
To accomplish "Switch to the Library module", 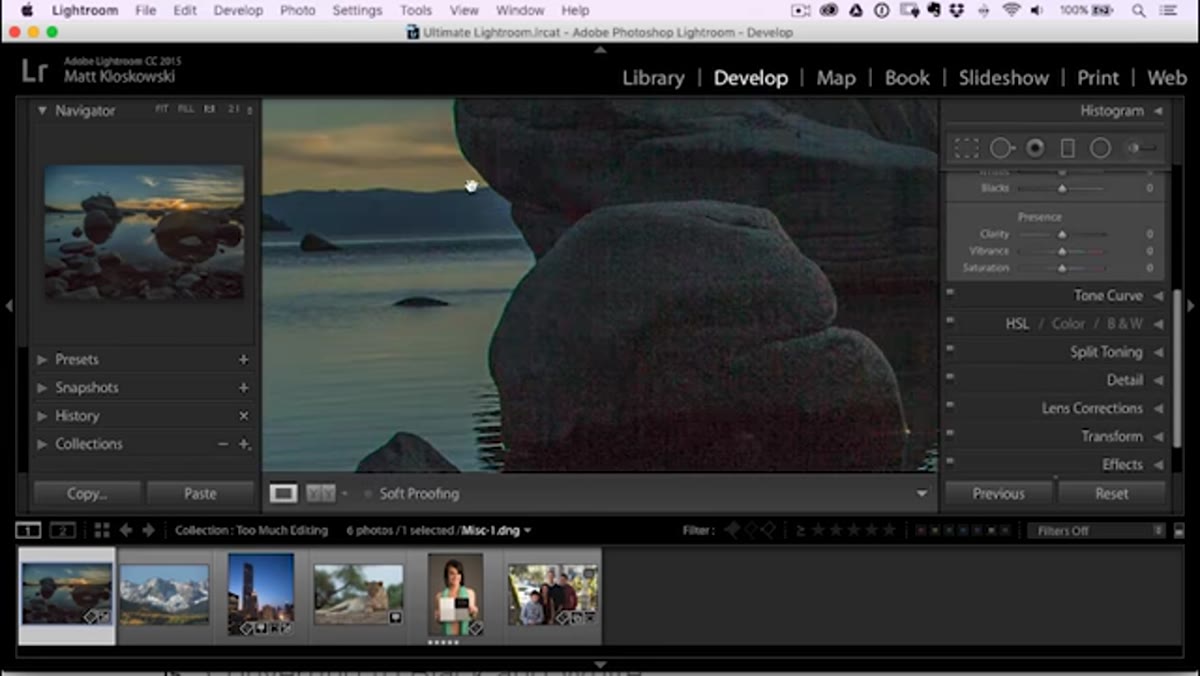I will tap(653, 78).
